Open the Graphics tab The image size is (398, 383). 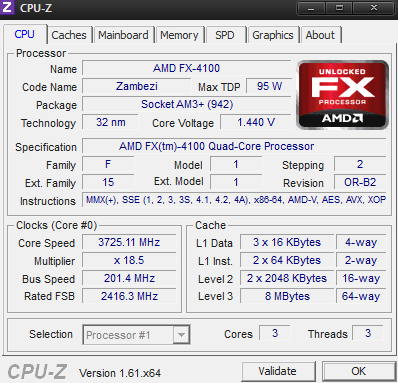click(x=273, y=35)
